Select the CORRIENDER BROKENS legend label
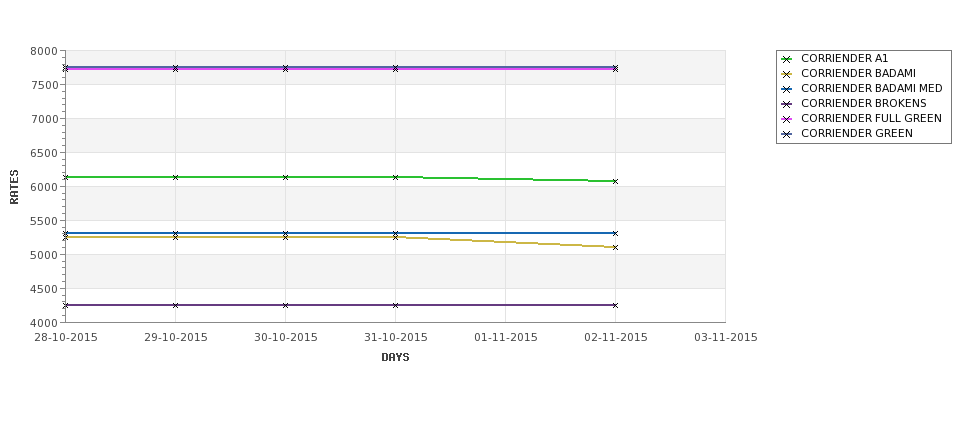975x429 pixels. (x=864, y=103)
